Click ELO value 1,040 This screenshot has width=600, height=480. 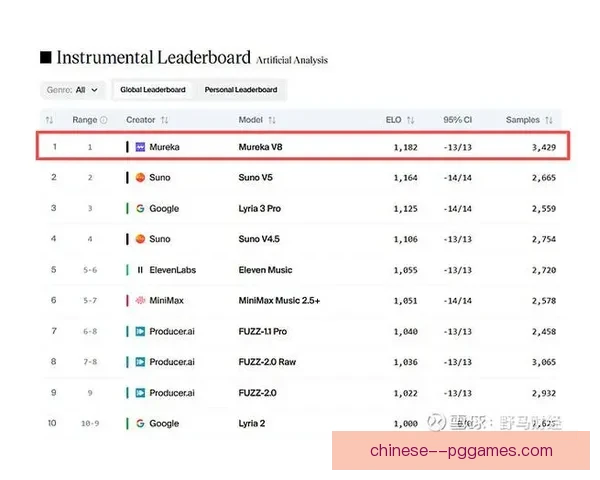(x=406, y=332)
